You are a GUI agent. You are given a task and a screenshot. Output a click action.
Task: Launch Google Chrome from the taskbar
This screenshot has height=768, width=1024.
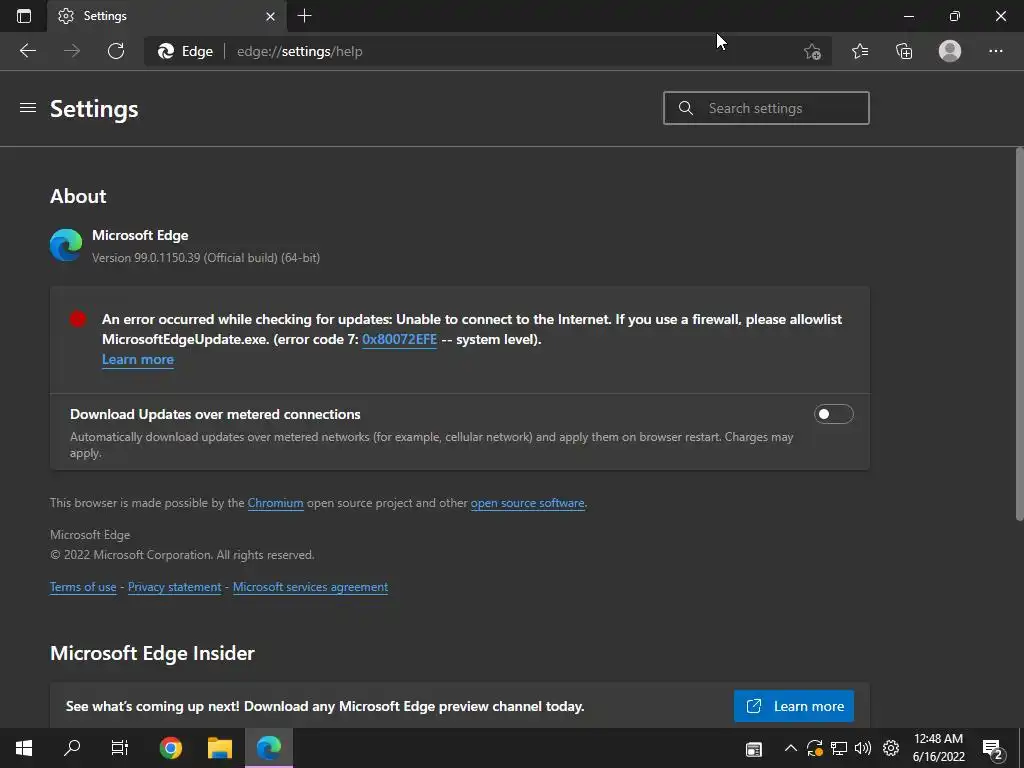170,748
